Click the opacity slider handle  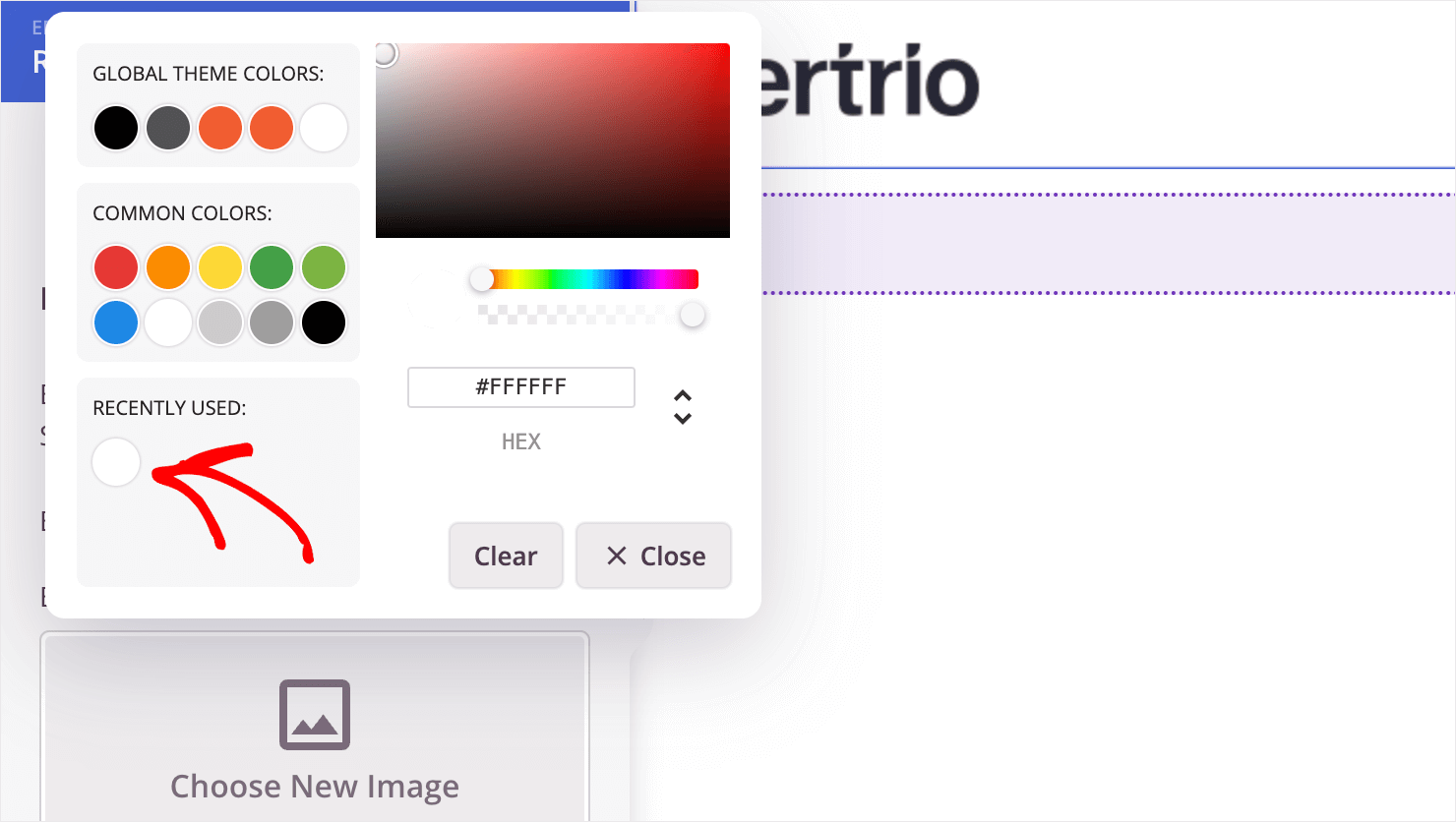693,315
